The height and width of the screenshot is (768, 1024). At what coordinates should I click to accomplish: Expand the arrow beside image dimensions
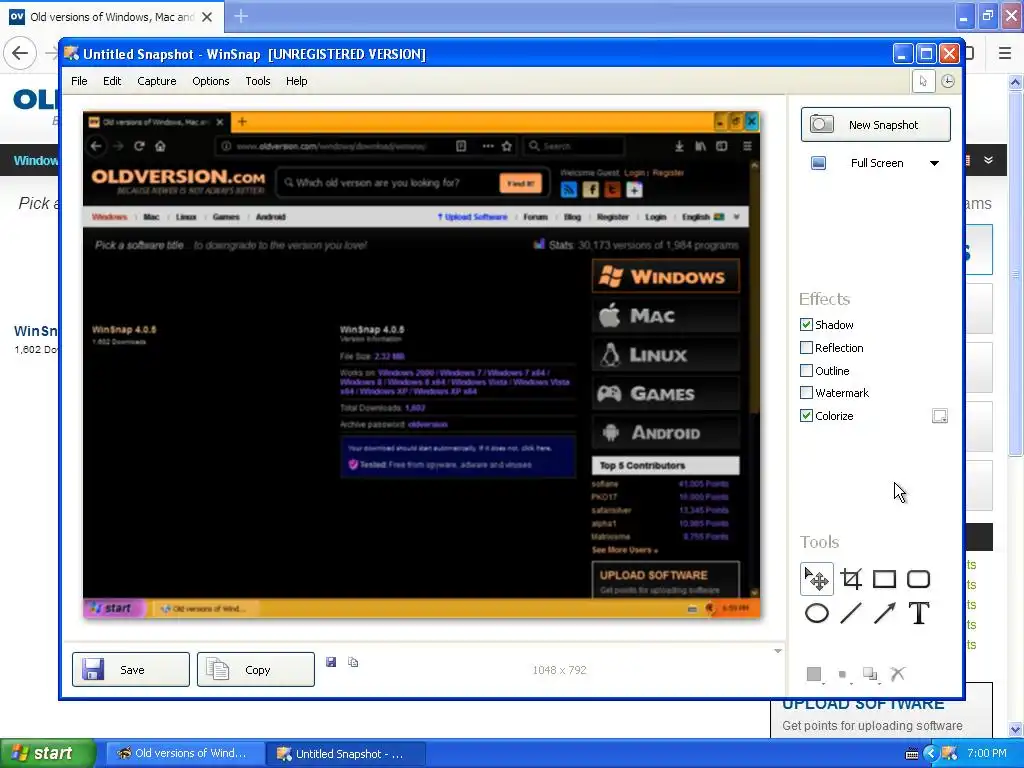coord(777,651)
